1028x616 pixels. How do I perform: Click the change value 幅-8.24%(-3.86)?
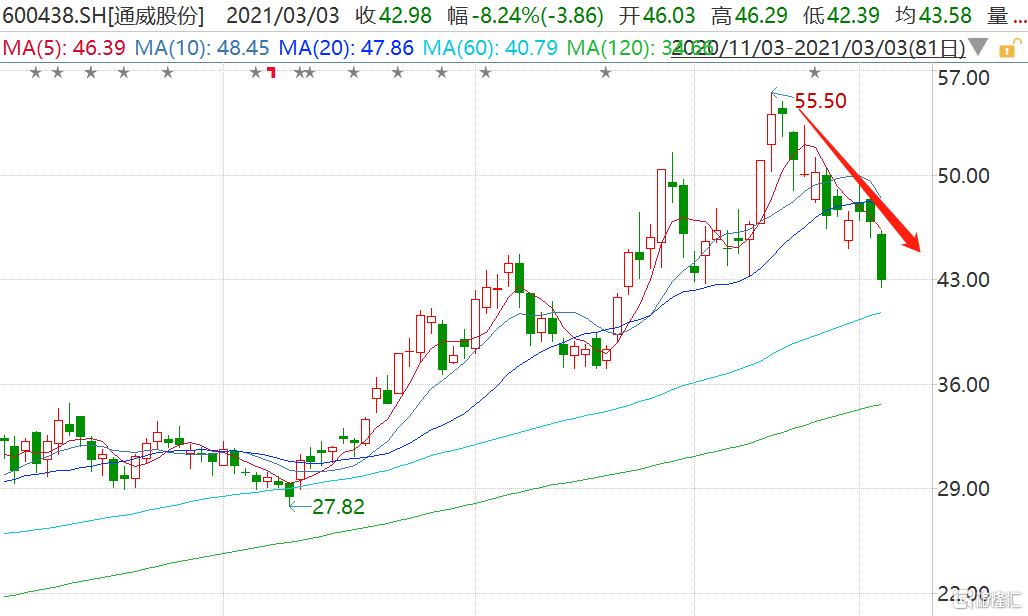526,16
